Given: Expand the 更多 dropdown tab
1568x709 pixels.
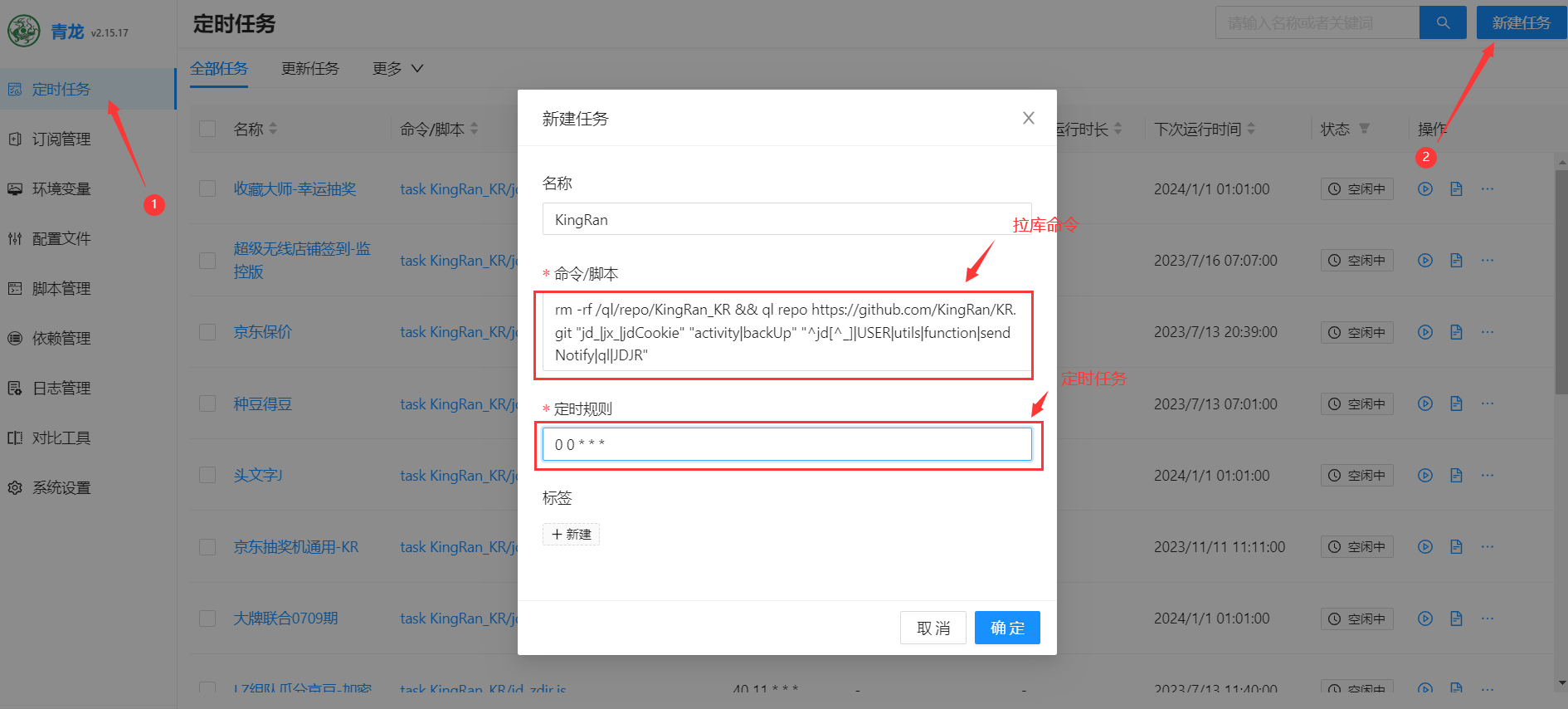Looking at the screenshot, I should [398, 69].
